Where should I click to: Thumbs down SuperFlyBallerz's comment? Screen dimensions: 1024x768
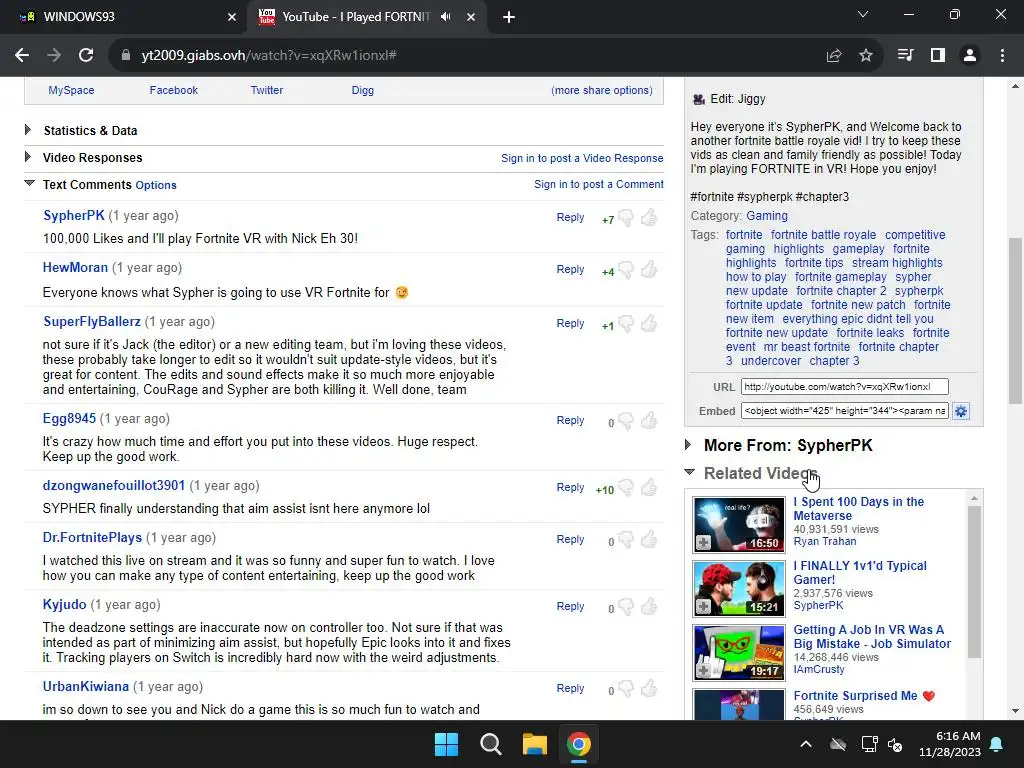[x=626, y=325]
